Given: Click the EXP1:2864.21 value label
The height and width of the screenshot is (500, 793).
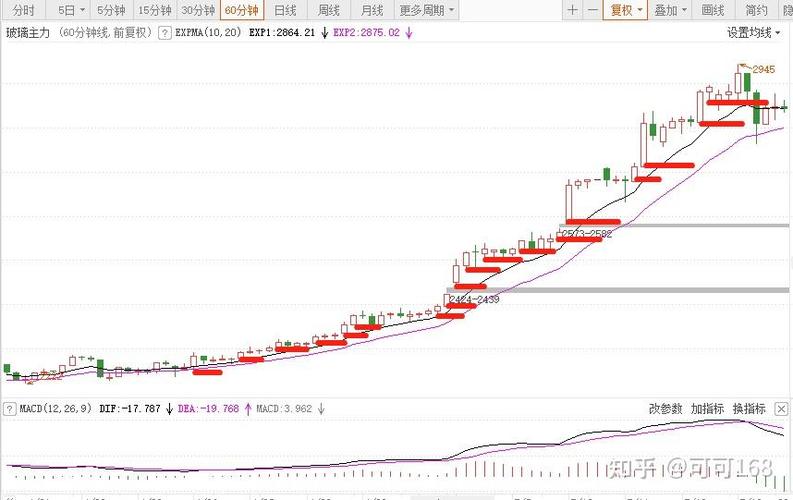Looking at the screenshot, I should click(282, 33).
